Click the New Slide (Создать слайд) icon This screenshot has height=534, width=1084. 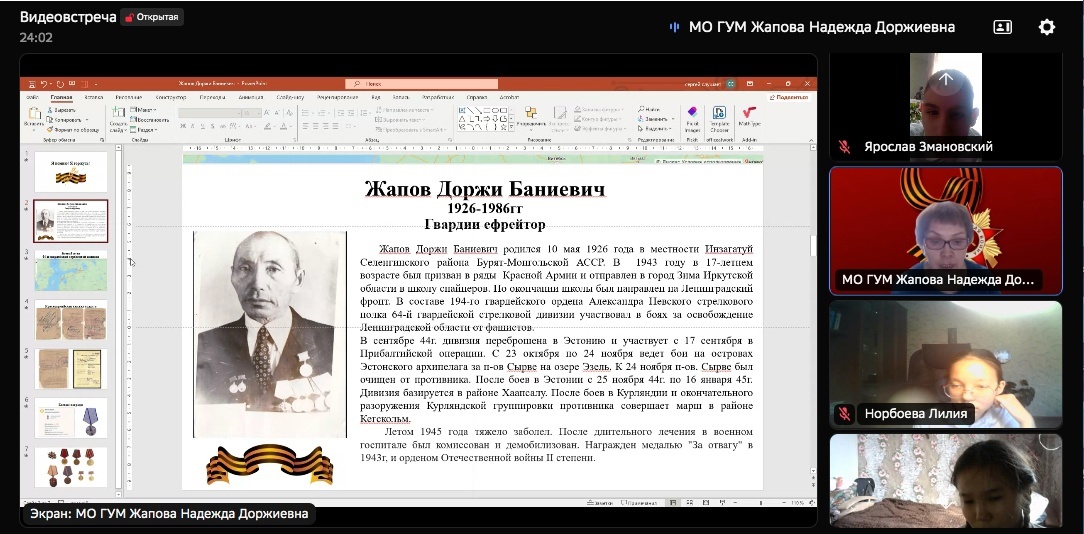tap(118, 112)
